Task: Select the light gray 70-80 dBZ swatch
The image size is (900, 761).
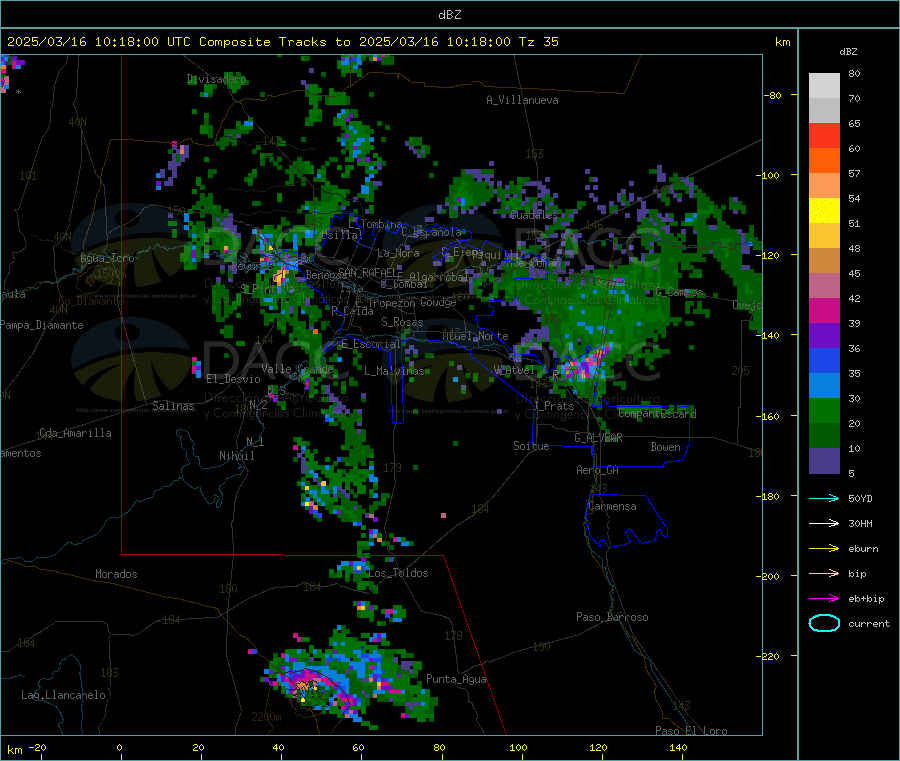Action: pyautogui.click(x=824, y=86)
